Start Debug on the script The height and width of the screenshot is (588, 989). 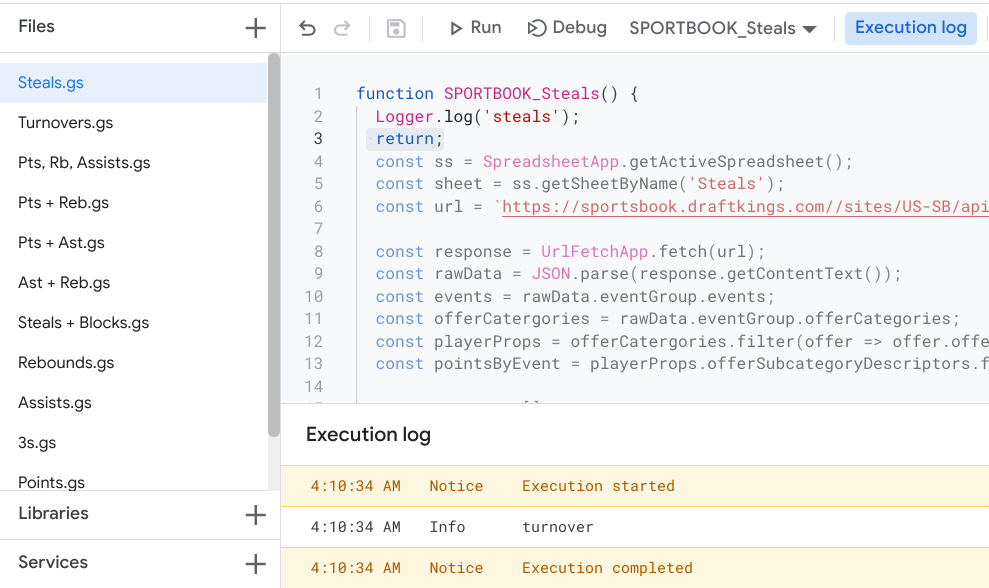pyautogui.click(x=566, y=28)
